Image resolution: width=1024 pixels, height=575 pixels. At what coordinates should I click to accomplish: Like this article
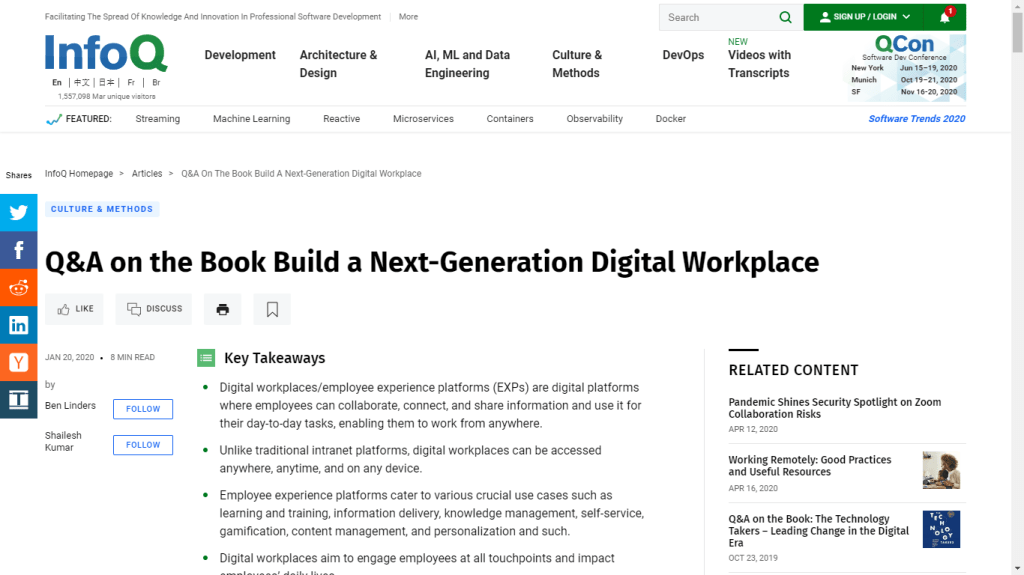(x=74, y=309)
